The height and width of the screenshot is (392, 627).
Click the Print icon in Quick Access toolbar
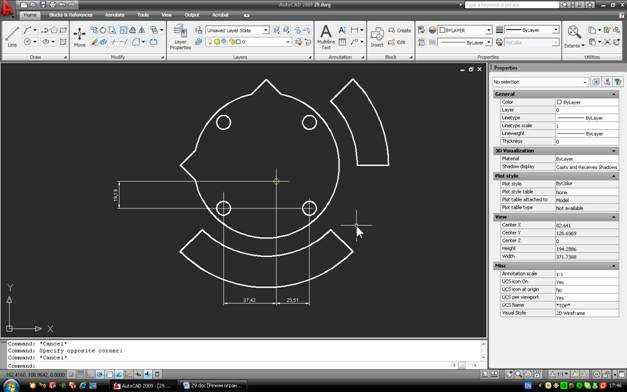(x=53, y=5)
